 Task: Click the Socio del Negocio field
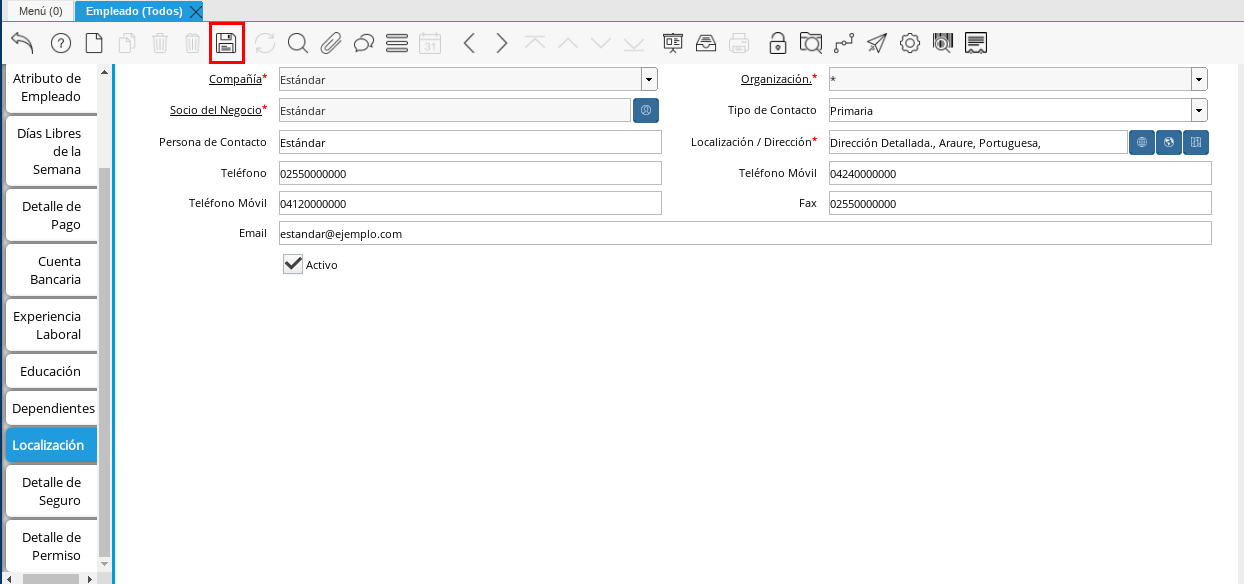(455, 110)
